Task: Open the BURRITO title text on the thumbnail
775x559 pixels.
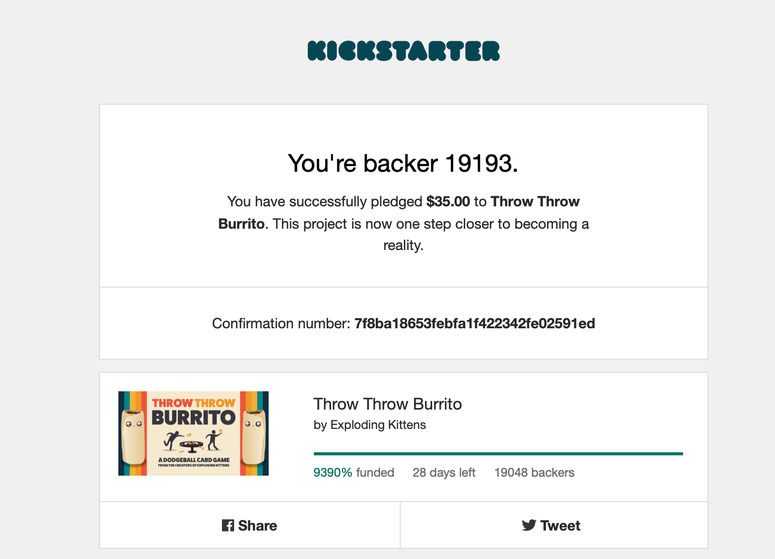Action: click(193, 418)
